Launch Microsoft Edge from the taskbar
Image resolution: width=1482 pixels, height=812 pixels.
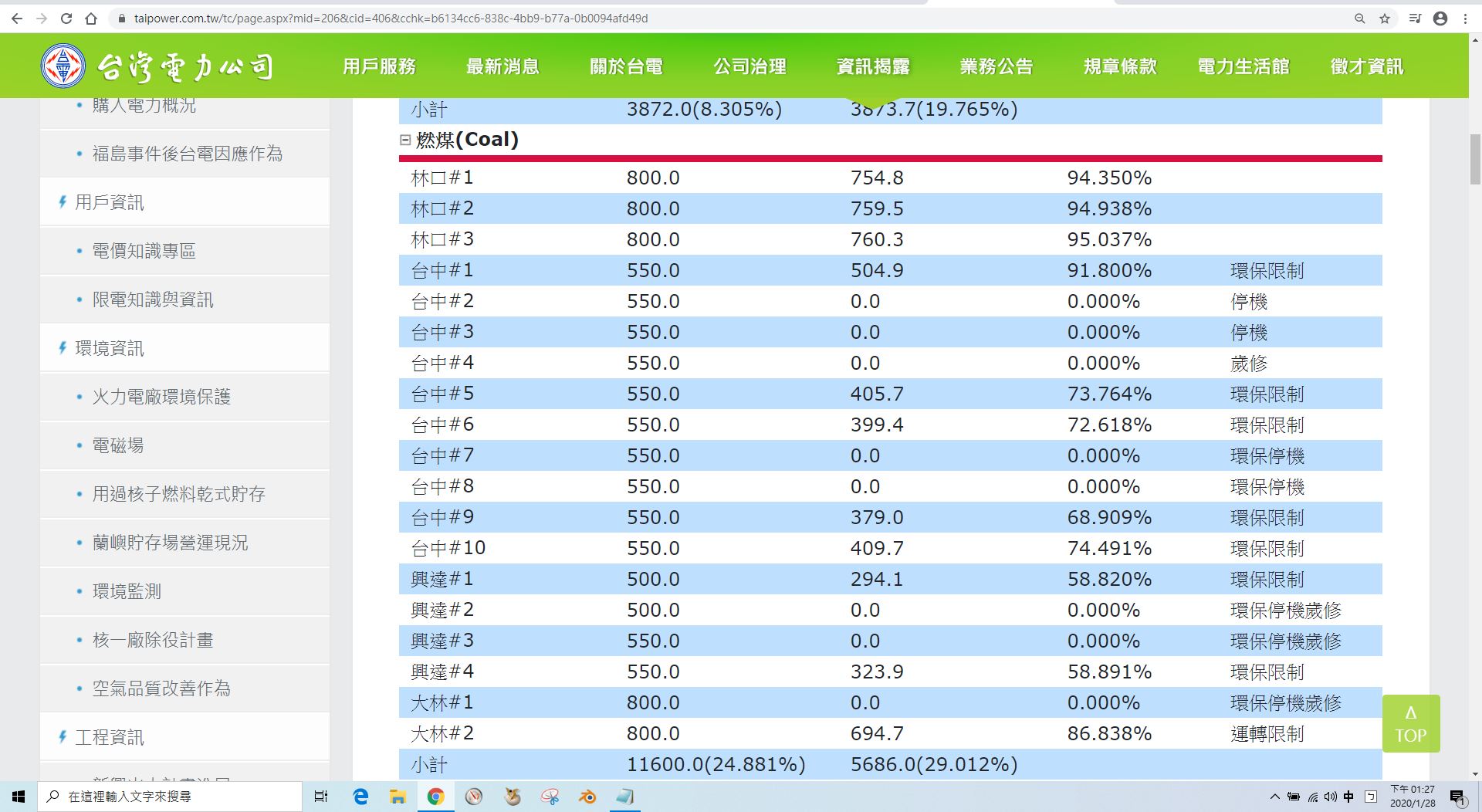coord(360,797)
